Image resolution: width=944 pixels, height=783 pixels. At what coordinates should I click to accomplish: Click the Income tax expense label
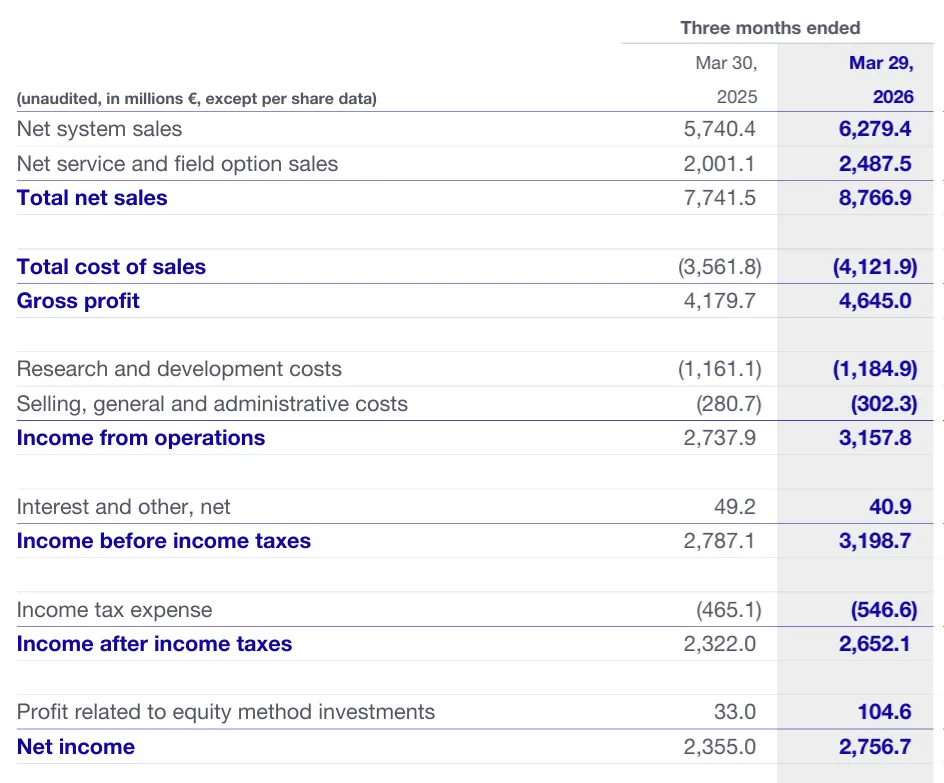(115, 610)
